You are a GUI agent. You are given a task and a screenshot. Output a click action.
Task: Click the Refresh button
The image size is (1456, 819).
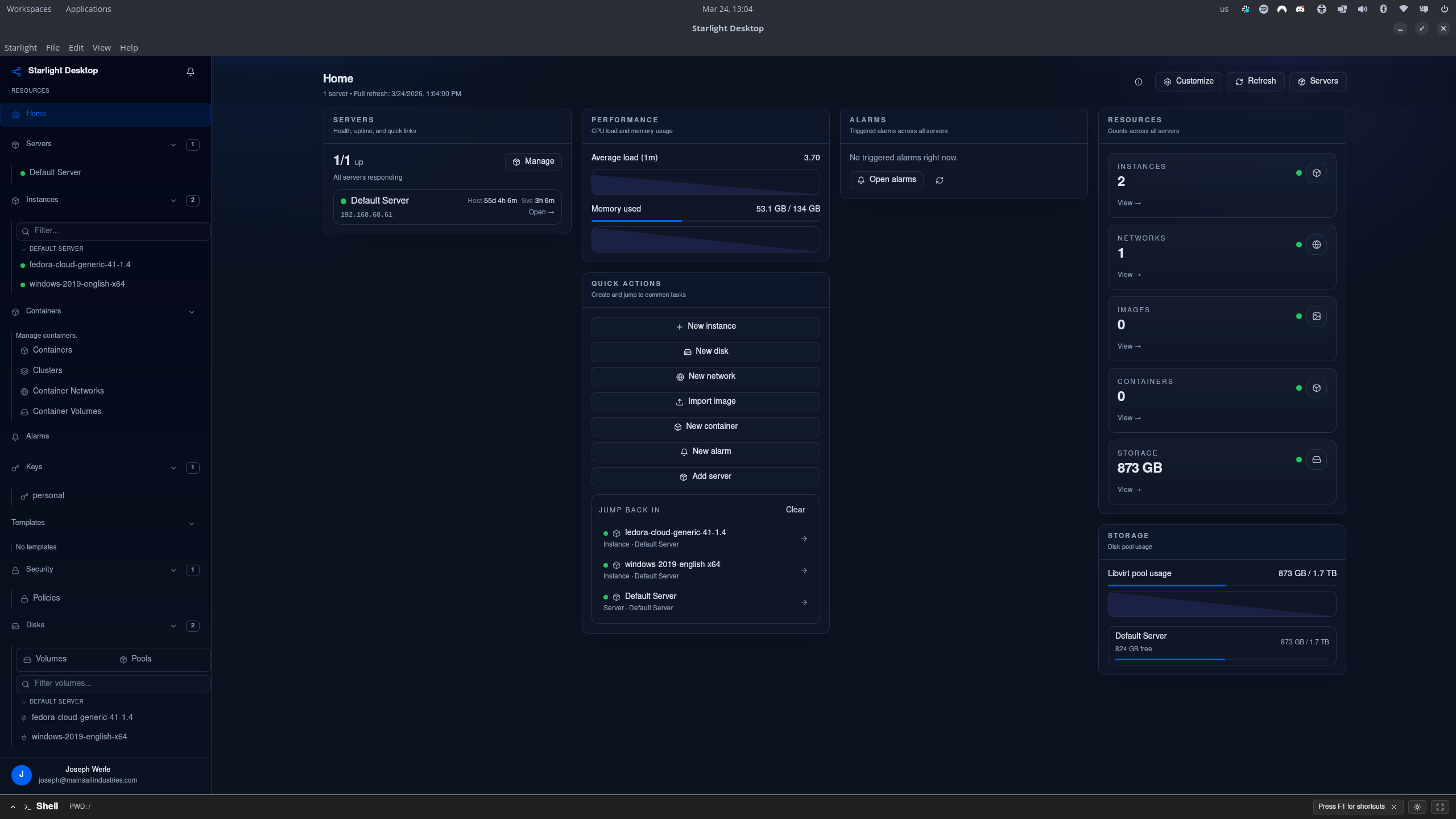pyautogui.click(x=1256, y=81)
